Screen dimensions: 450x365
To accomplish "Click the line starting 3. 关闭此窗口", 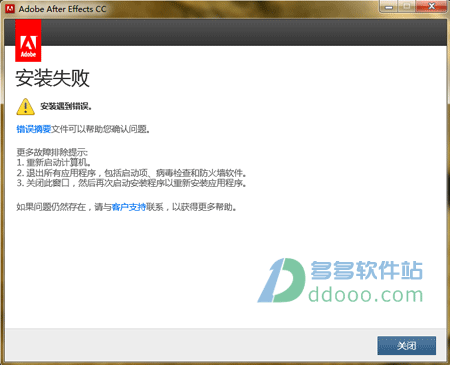I will (132, 183).
